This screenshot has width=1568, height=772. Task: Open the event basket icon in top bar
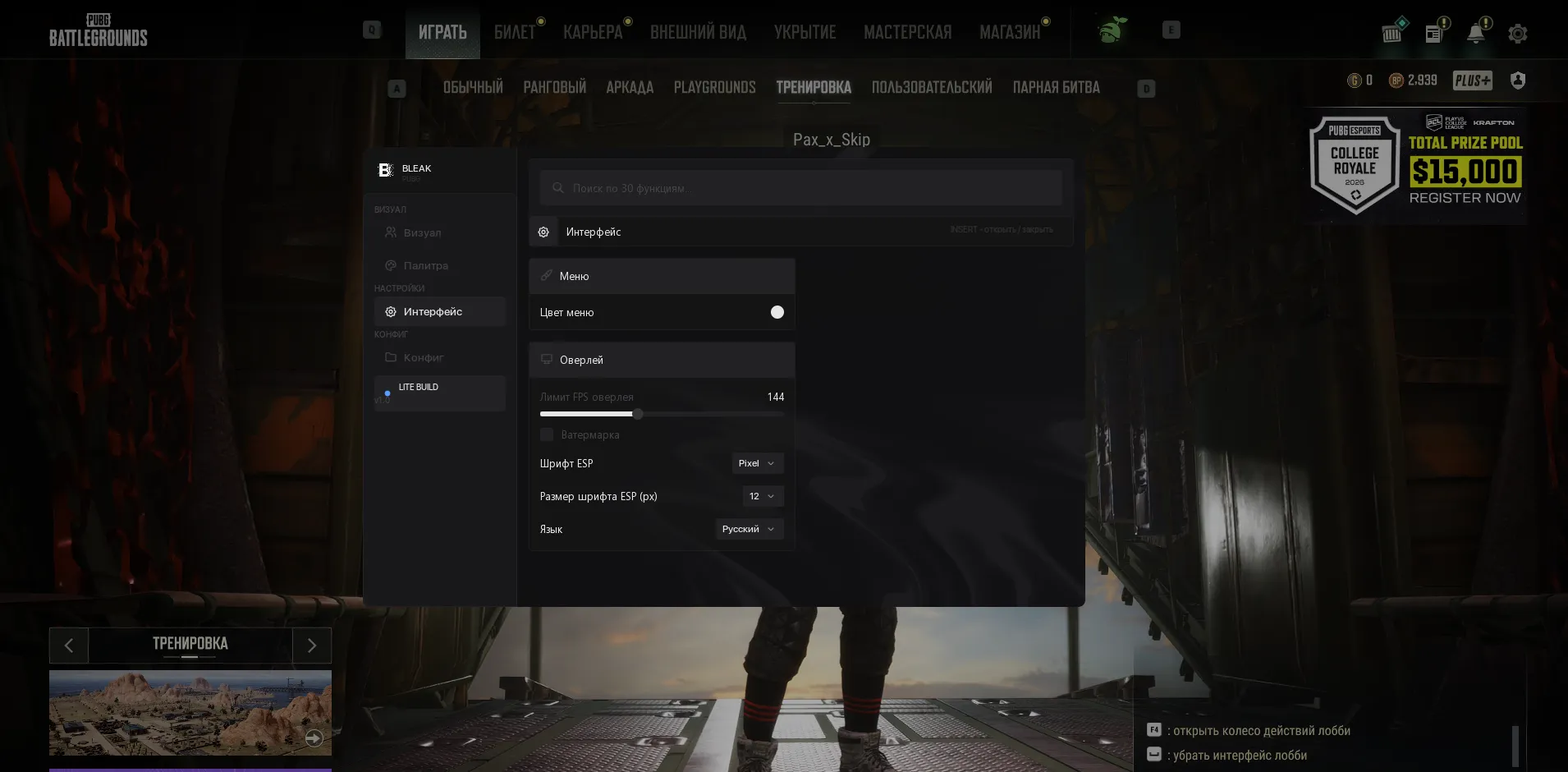pyautogui.click(x=1392, y=34)
